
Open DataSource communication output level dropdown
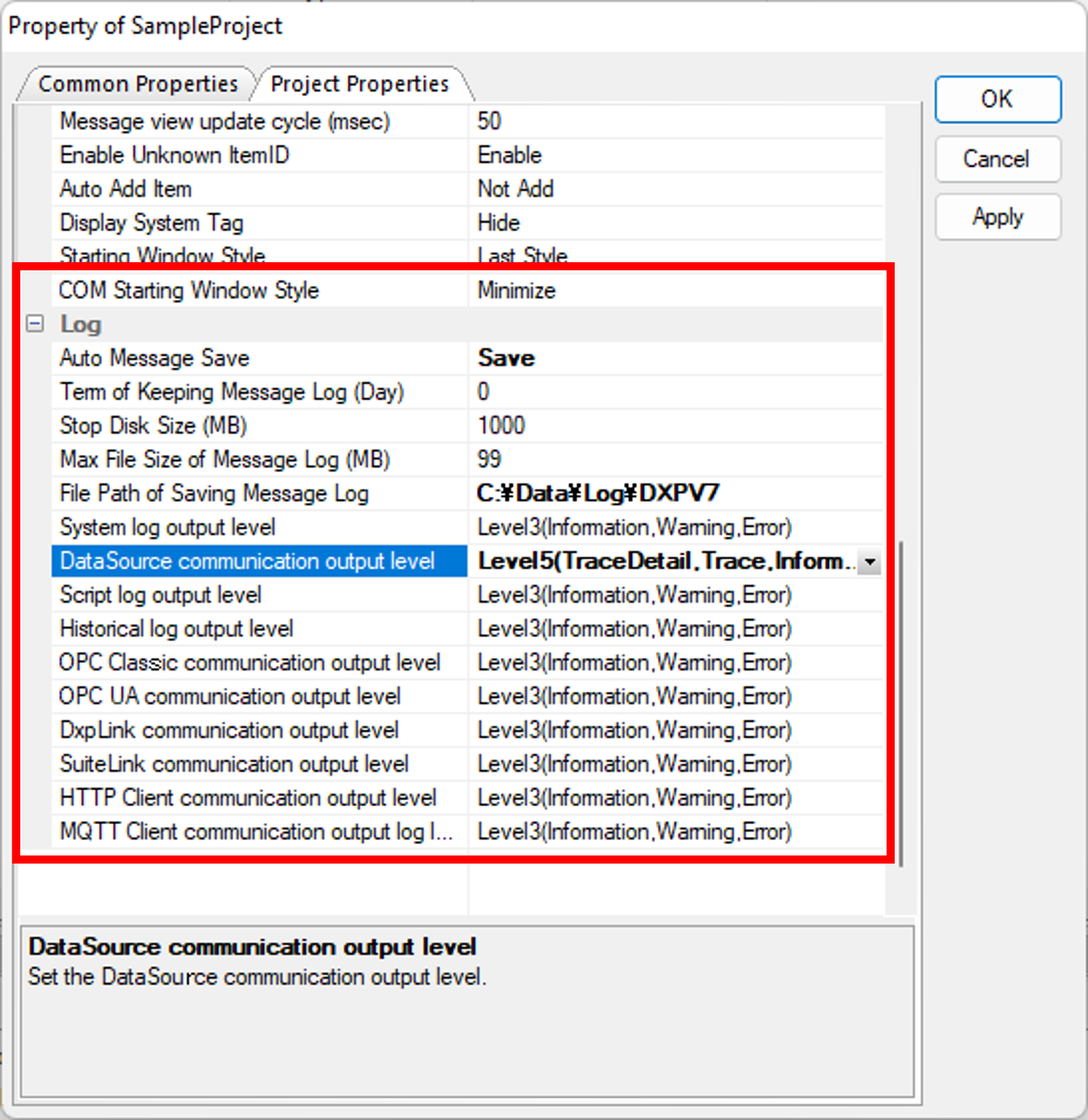pyautogui.click(x=869, y=561)
